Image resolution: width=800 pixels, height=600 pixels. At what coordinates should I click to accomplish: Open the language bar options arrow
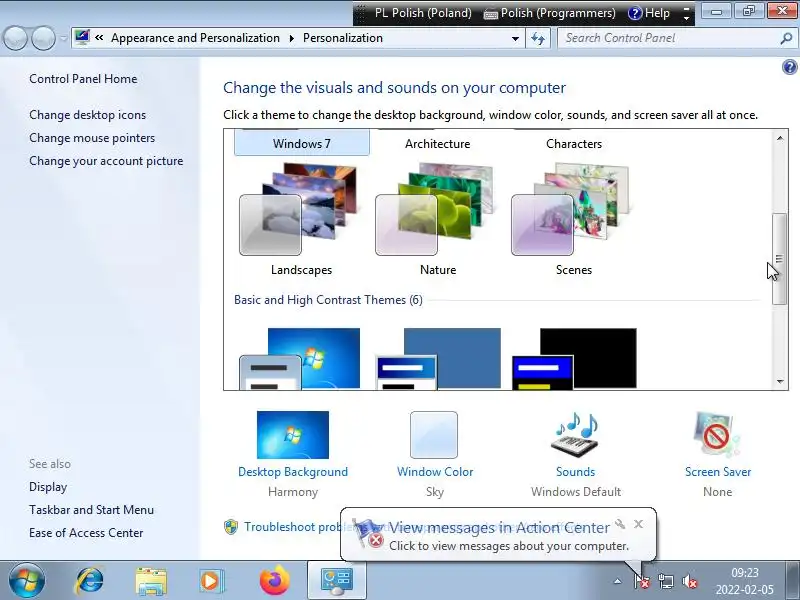coord(687,18)
